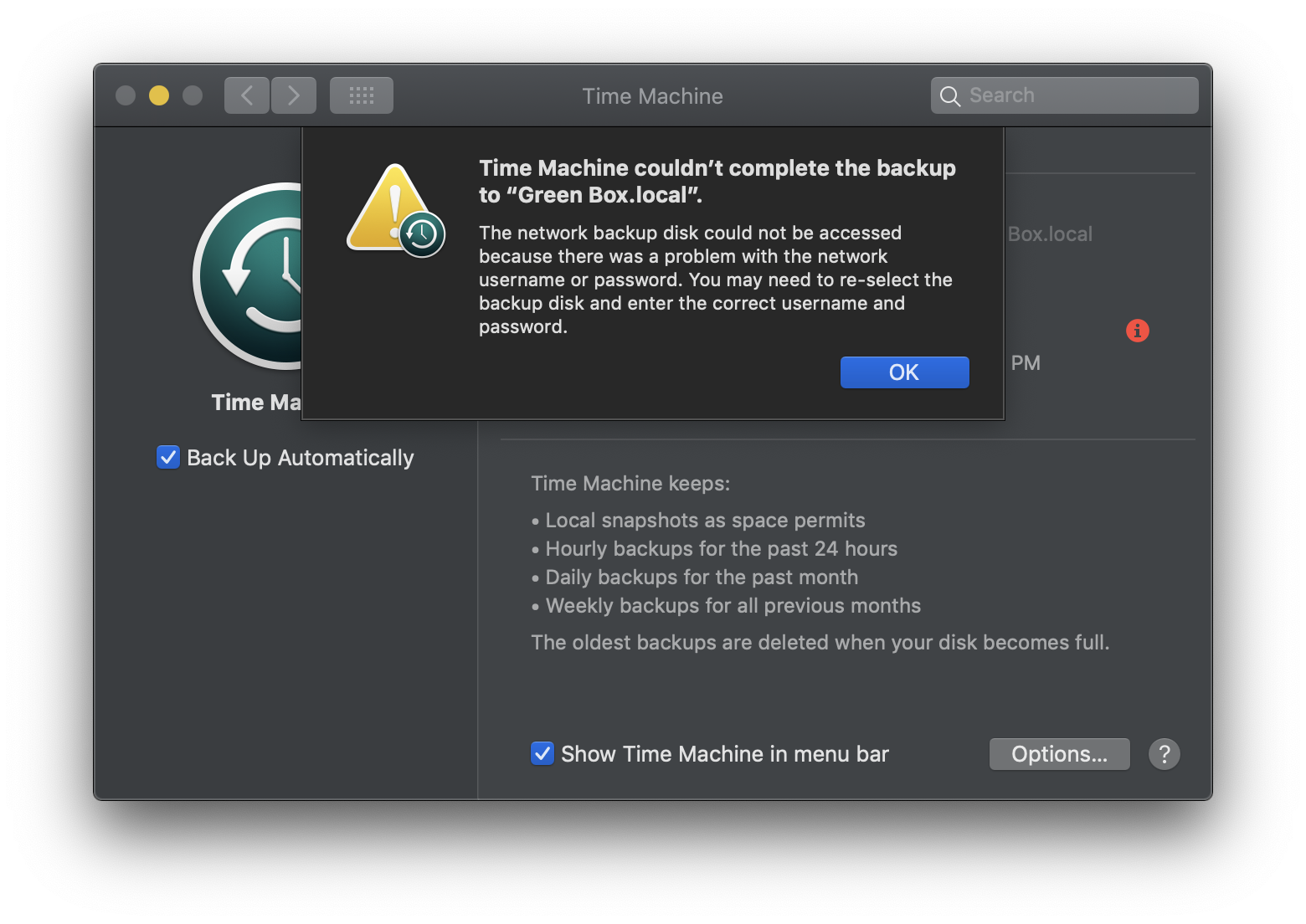Click "Local snapshots as space permits" text

[705, 521]
